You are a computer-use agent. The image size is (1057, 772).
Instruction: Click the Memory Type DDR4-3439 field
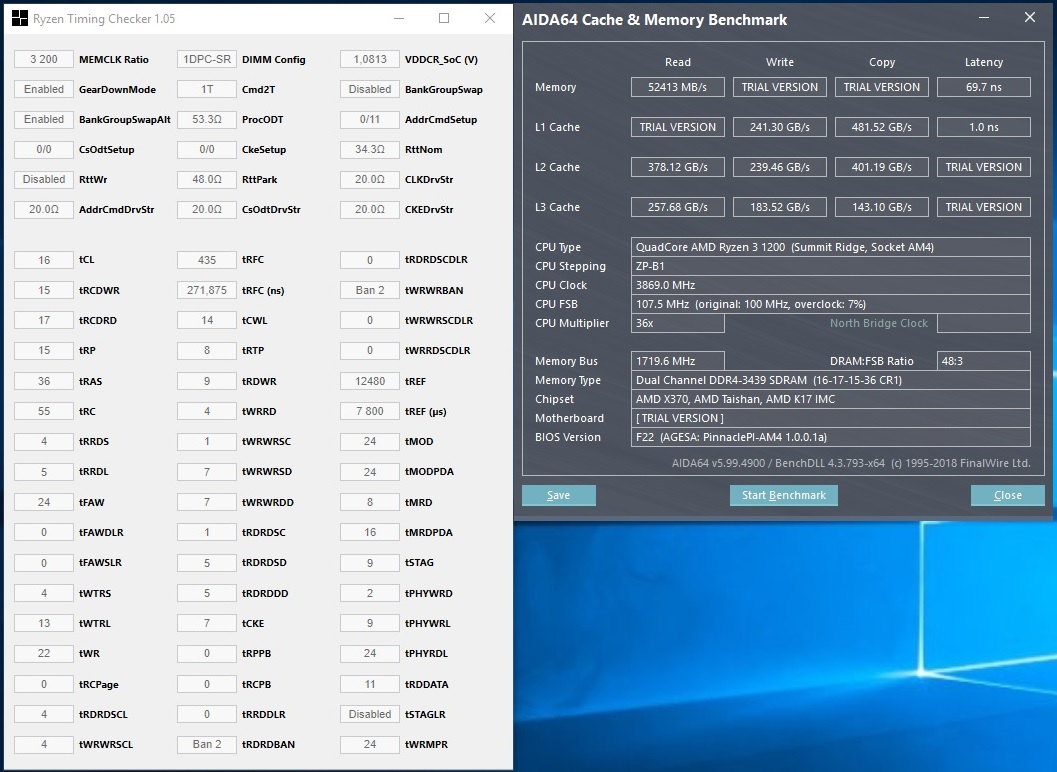pos(830,380)
